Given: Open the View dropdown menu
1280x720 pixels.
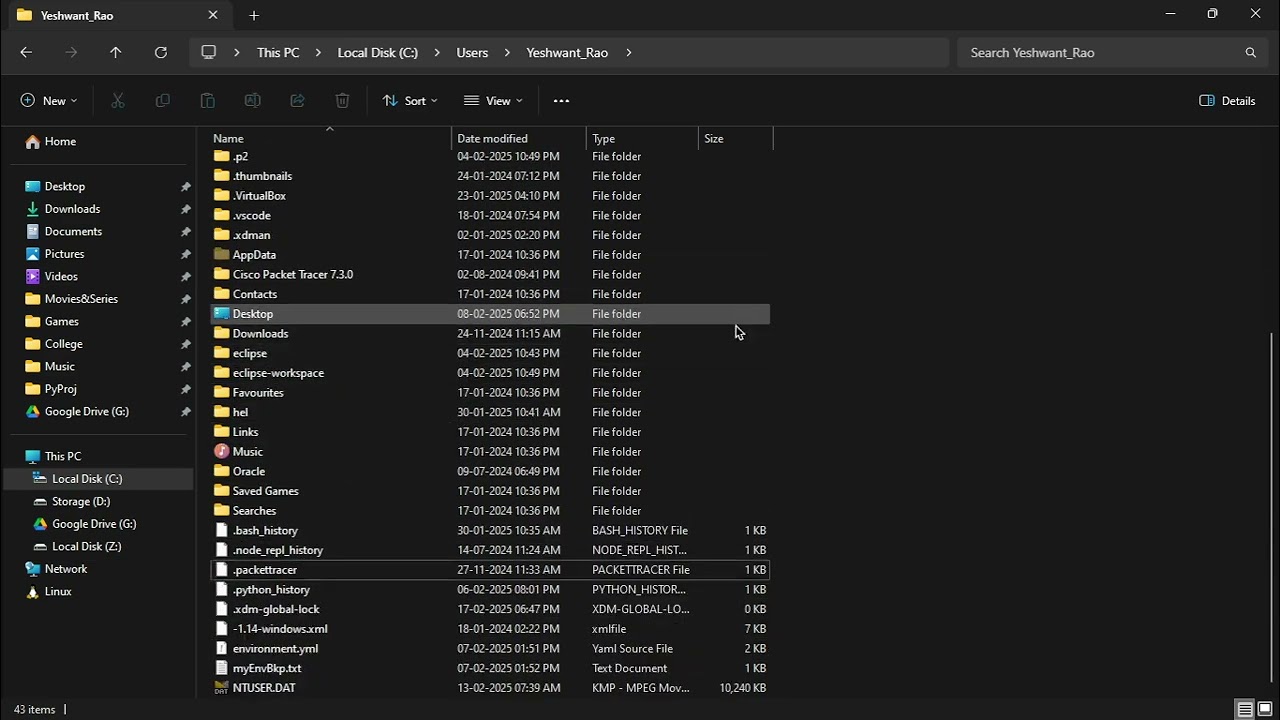Looking at the screenshot, I should click(493, 101).
